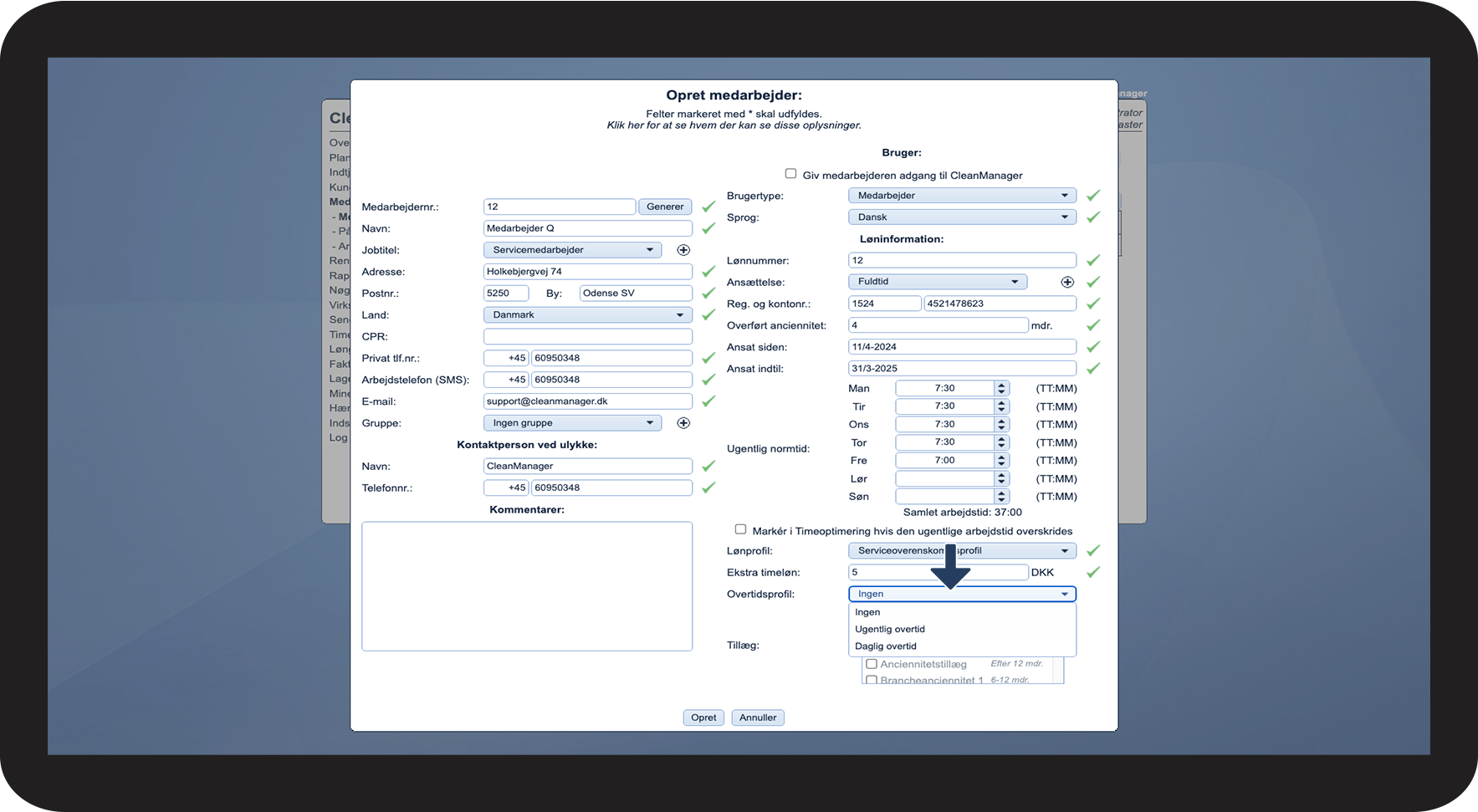Open the Sprog language dropdown
The width and height of the screenshot is (1478, 812).
(962, 217)
